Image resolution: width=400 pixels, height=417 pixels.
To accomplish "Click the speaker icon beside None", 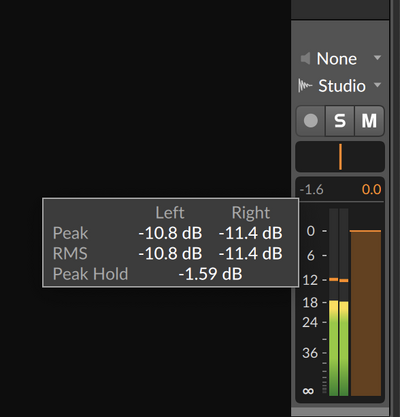I will click(x=305, y=58).
